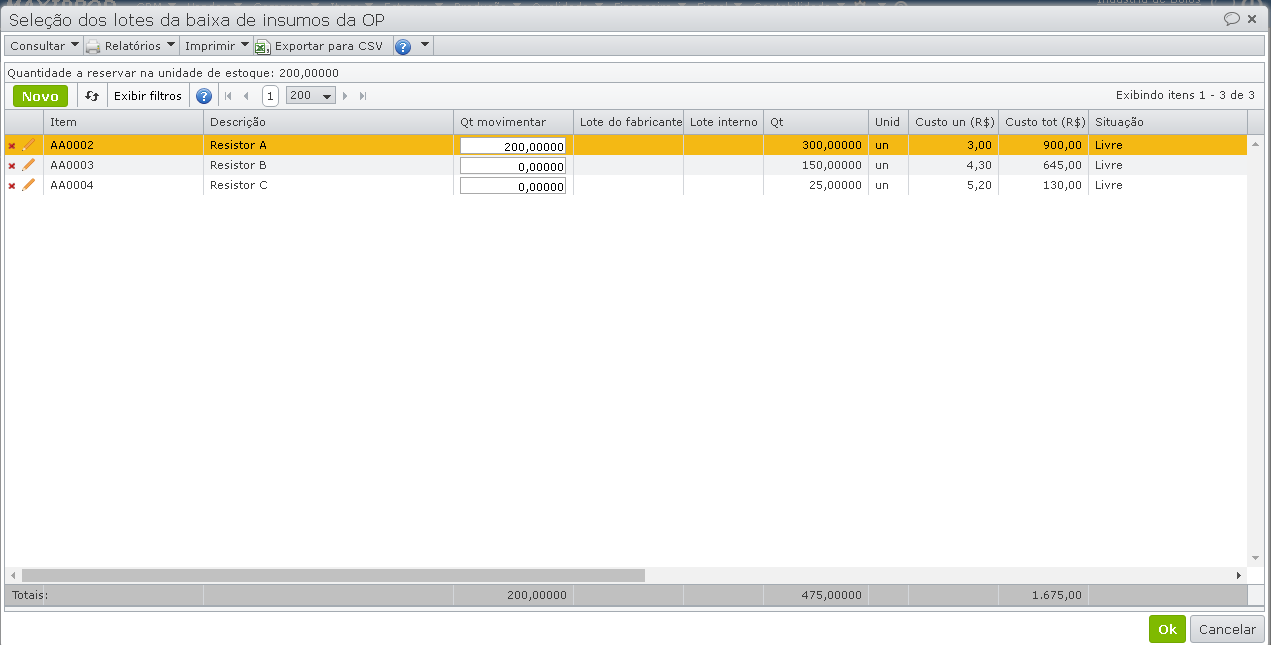Click the edit pencil for row AA0004
1271x645 pixels.
tap(28, 185)
